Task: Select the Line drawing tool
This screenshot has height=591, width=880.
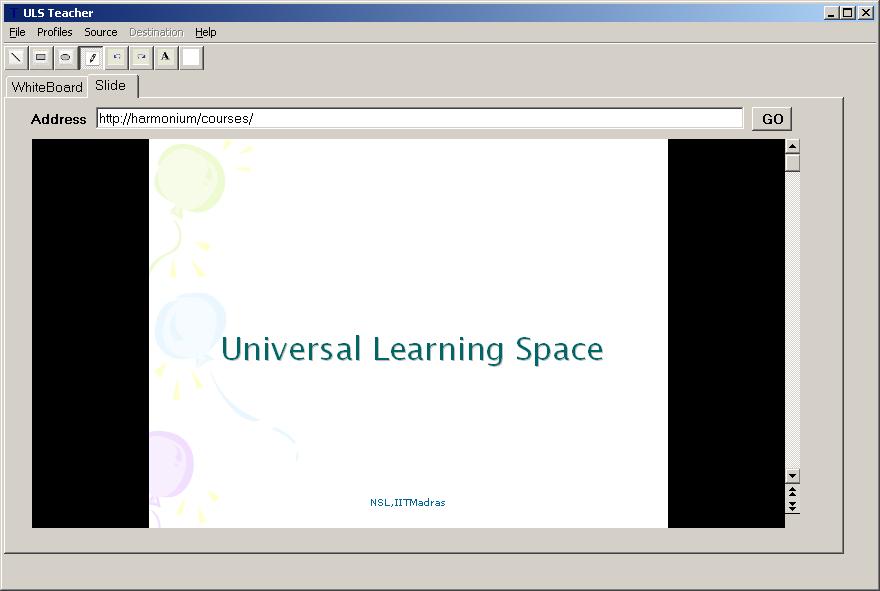Action: pos(17,58)
